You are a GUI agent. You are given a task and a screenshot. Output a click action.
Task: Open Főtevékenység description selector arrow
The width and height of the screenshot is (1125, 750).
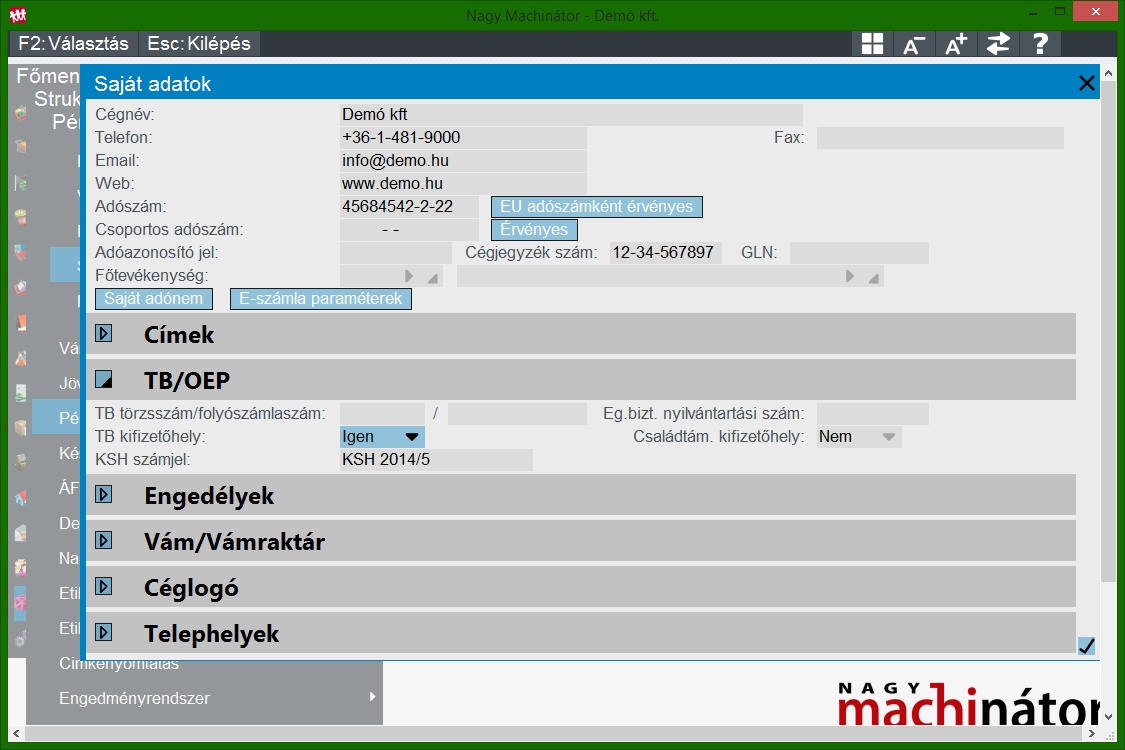(x=849, y=276)
